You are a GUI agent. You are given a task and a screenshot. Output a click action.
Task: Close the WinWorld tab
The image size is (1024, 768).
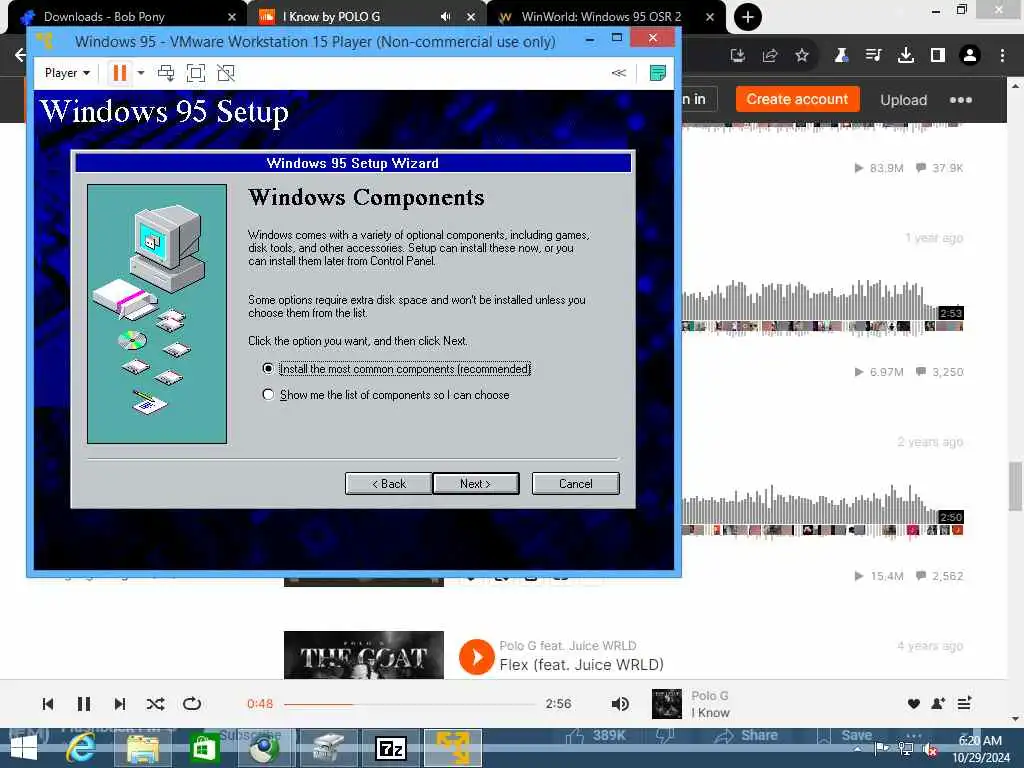pos(710,17)
